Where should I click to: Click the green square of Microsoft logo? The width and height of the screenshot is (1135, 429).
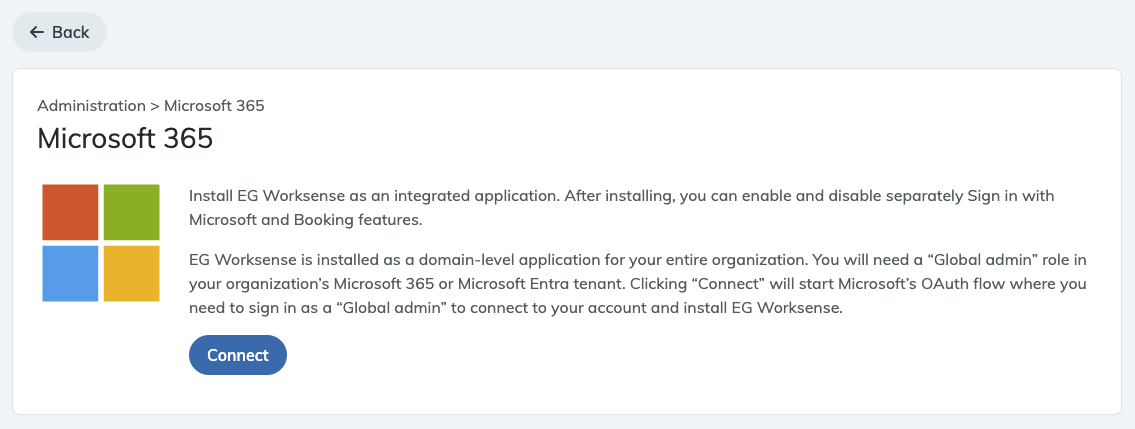[132, 212]
